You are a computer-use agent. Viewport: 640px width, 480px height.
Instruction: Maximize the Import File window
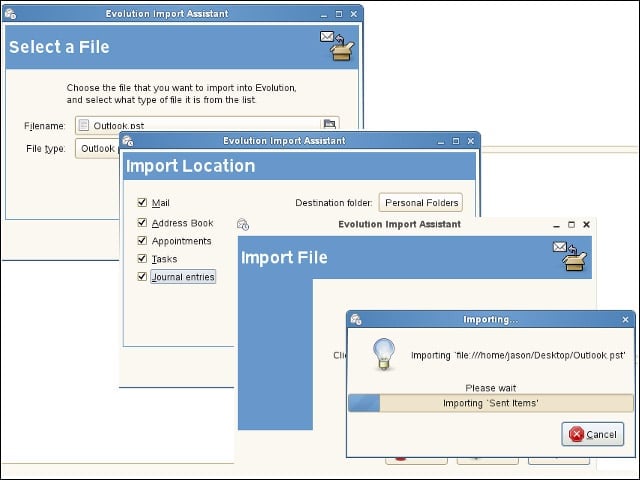click(x=571, y=224)
